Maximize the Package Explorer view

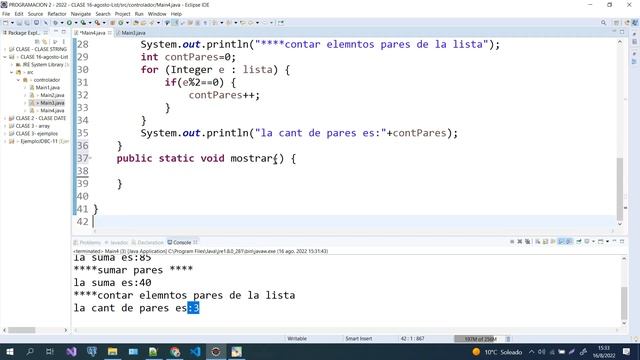click(63, 32)
